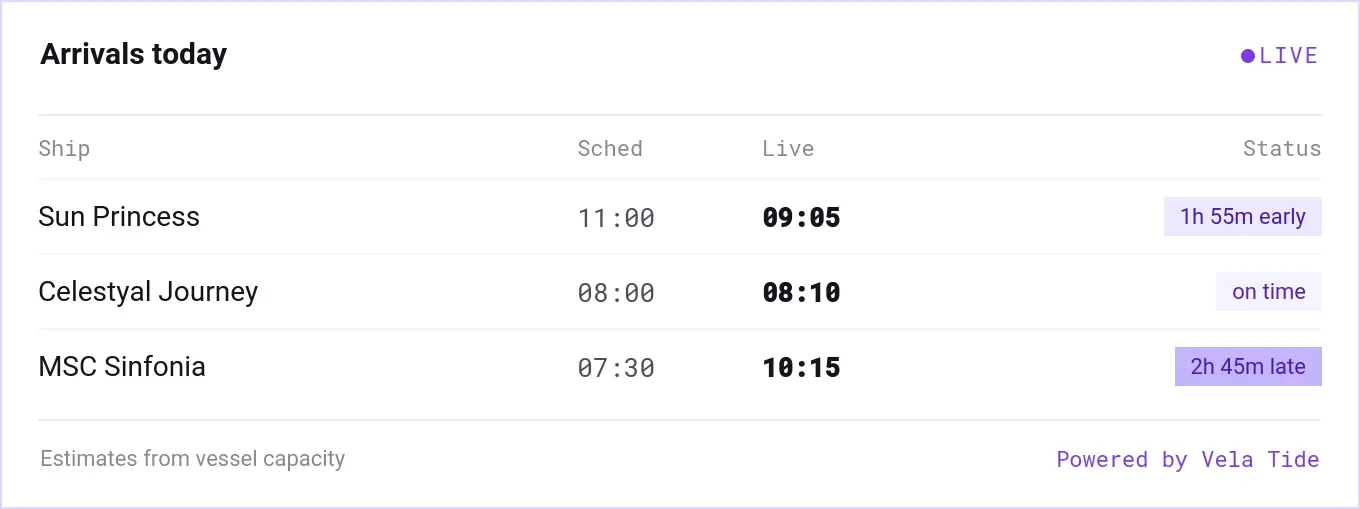This screenshot has width=1360, height=509.
Task: Click the on time status badge
Action: coord(1269,292)
